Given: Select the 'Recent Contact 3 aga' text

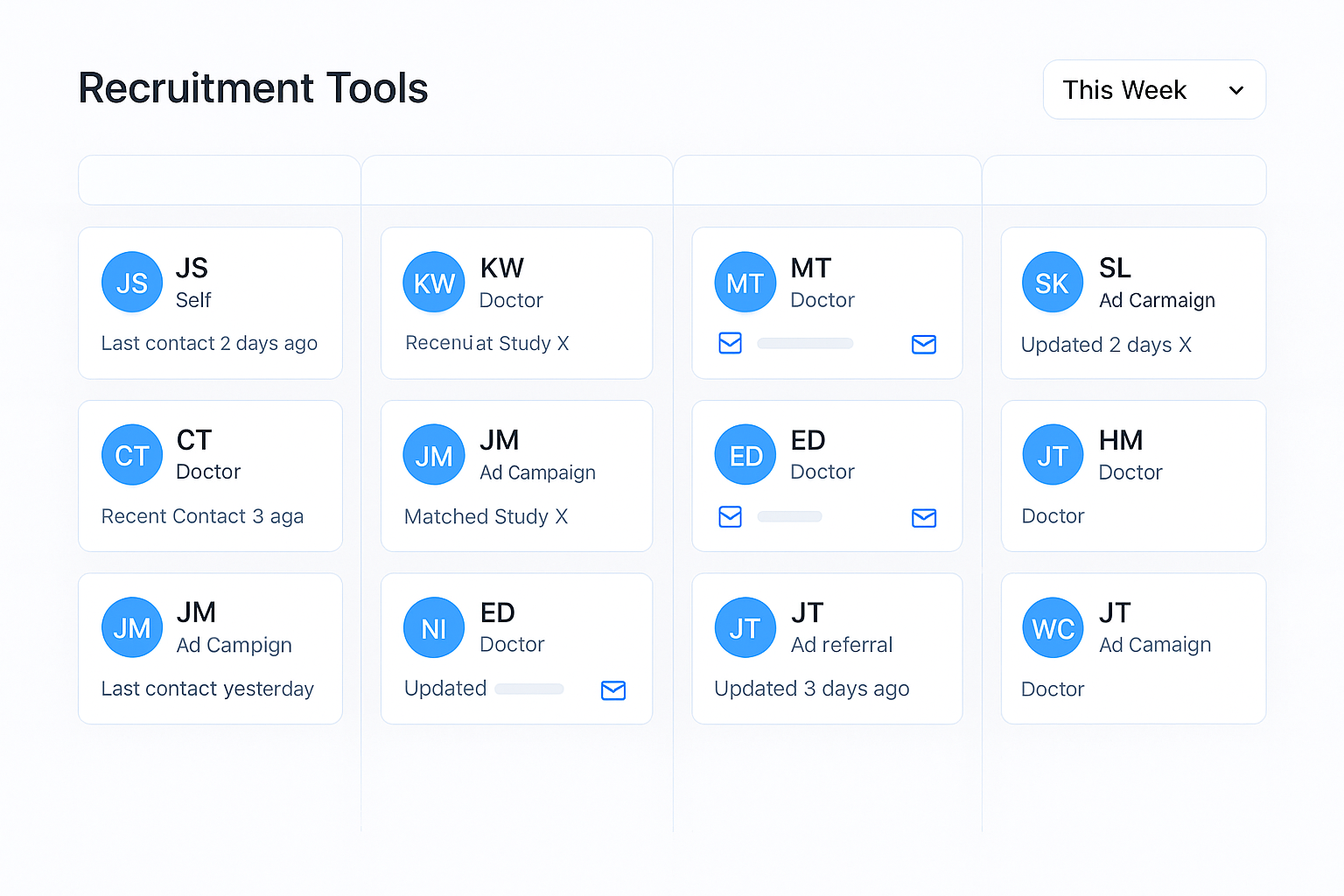Looking at the screenshot, I should [x=202, y=516].
